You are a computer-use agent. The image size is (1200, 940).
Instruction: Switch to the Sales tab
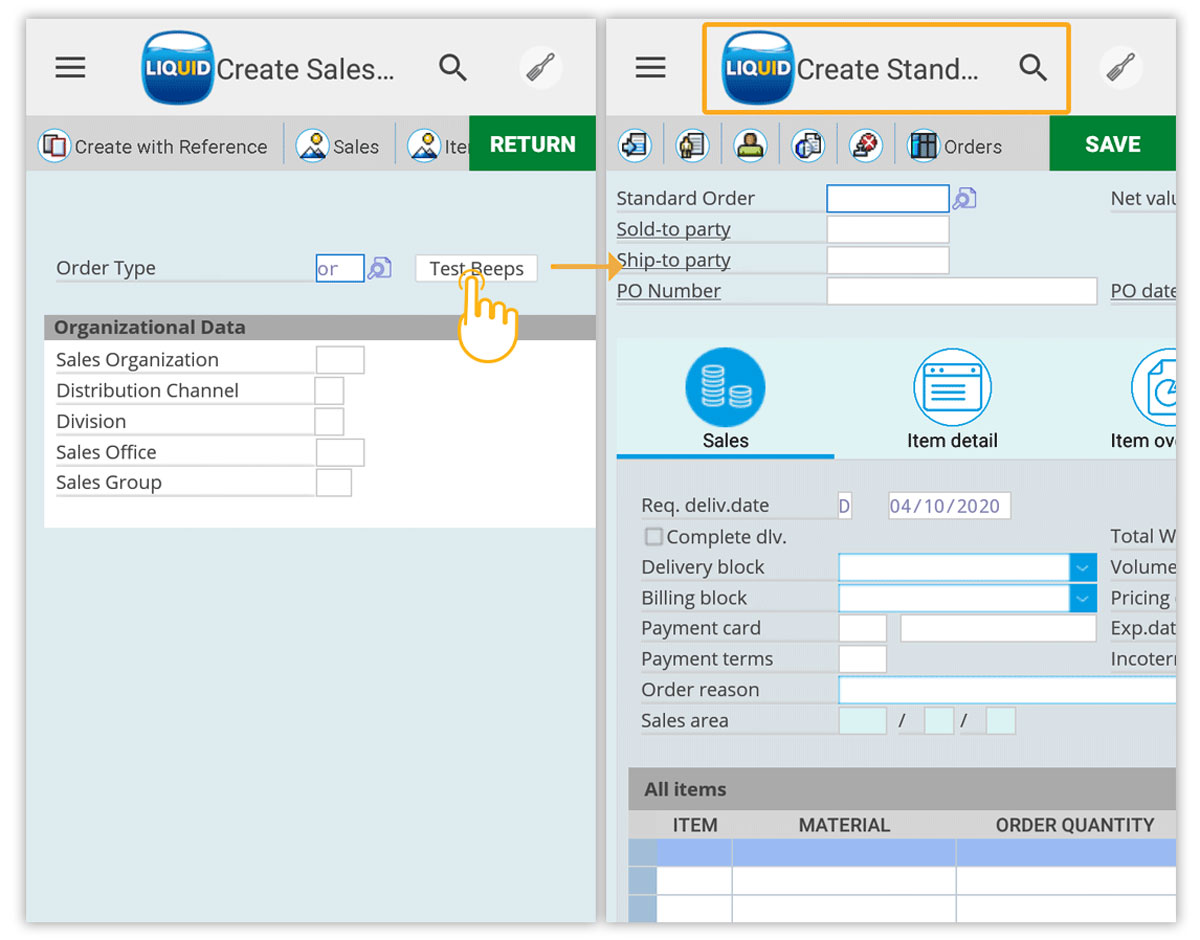pyautogui.click(x=725, y=401)
